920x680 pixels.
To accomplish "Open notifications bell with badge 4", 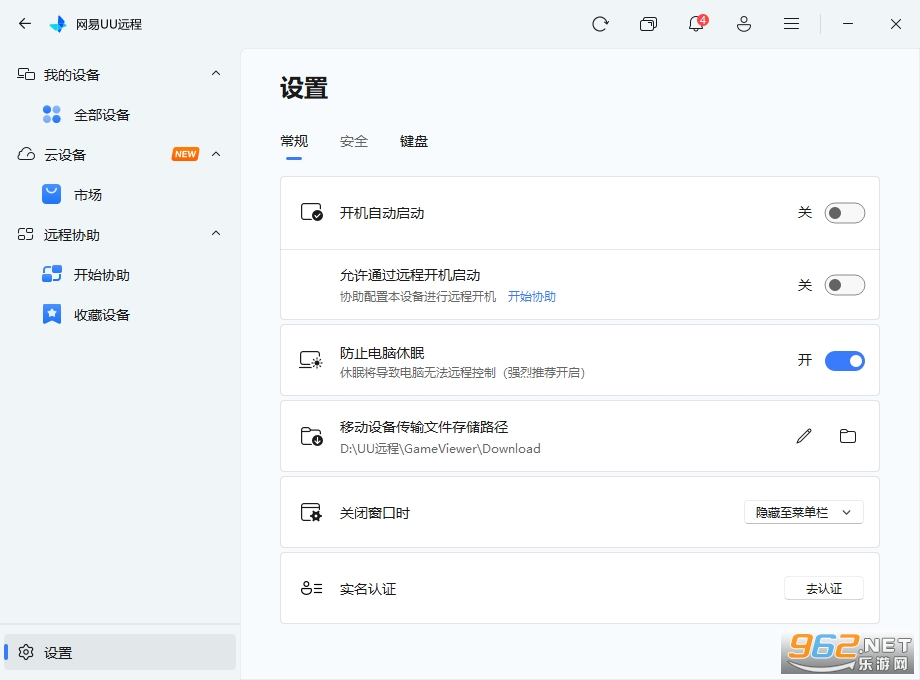I will (x=697, y=23).
